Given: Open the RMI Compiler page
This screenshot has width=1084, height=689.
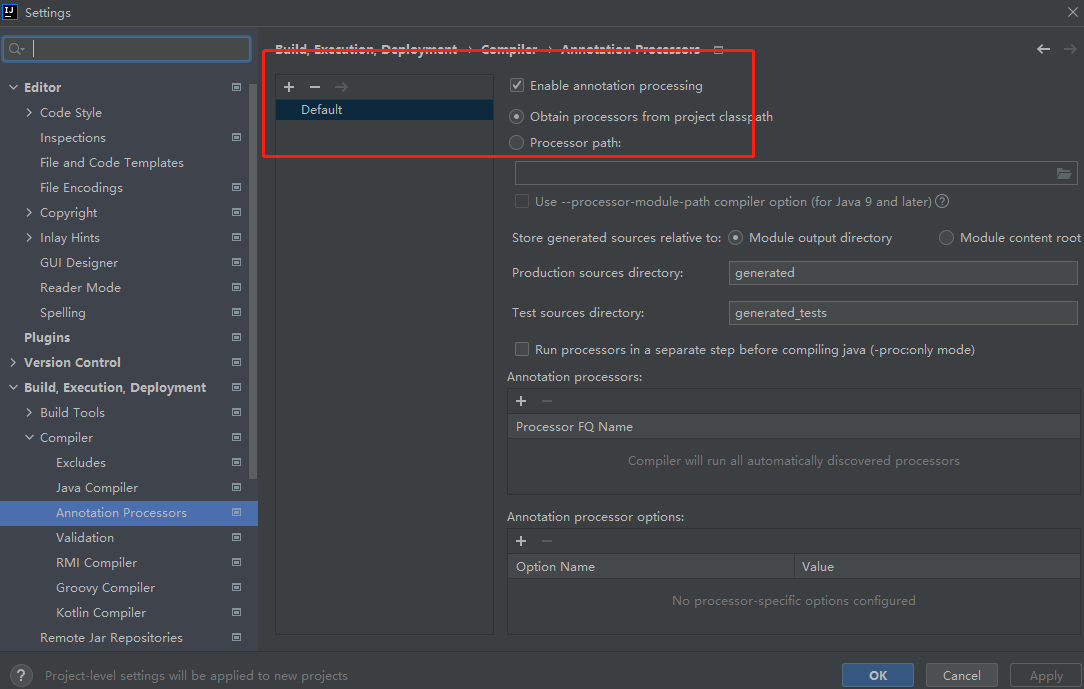Looking at the screenshot, I should pos(96,563).
